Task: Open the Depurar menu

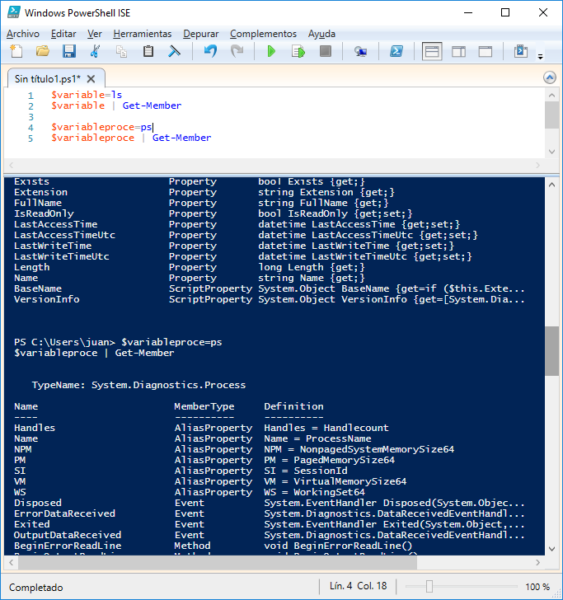Action: pyautogui.click(x=201, y=34)
